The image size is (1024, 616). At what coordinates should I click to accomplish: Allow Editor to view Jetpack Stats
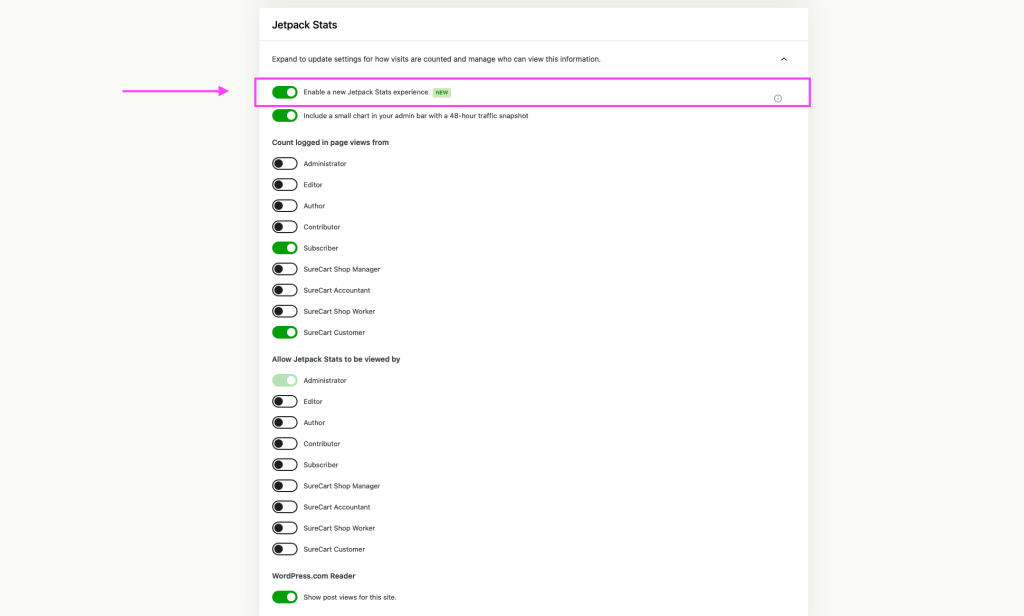[285, 402]
